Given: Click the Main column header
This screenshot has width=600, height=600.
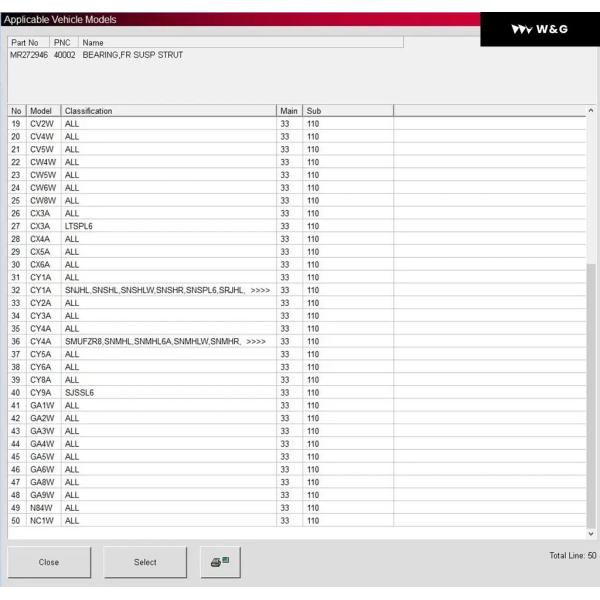Looking at the screenshot, I should pyautogui.click(x=288, y=111).
